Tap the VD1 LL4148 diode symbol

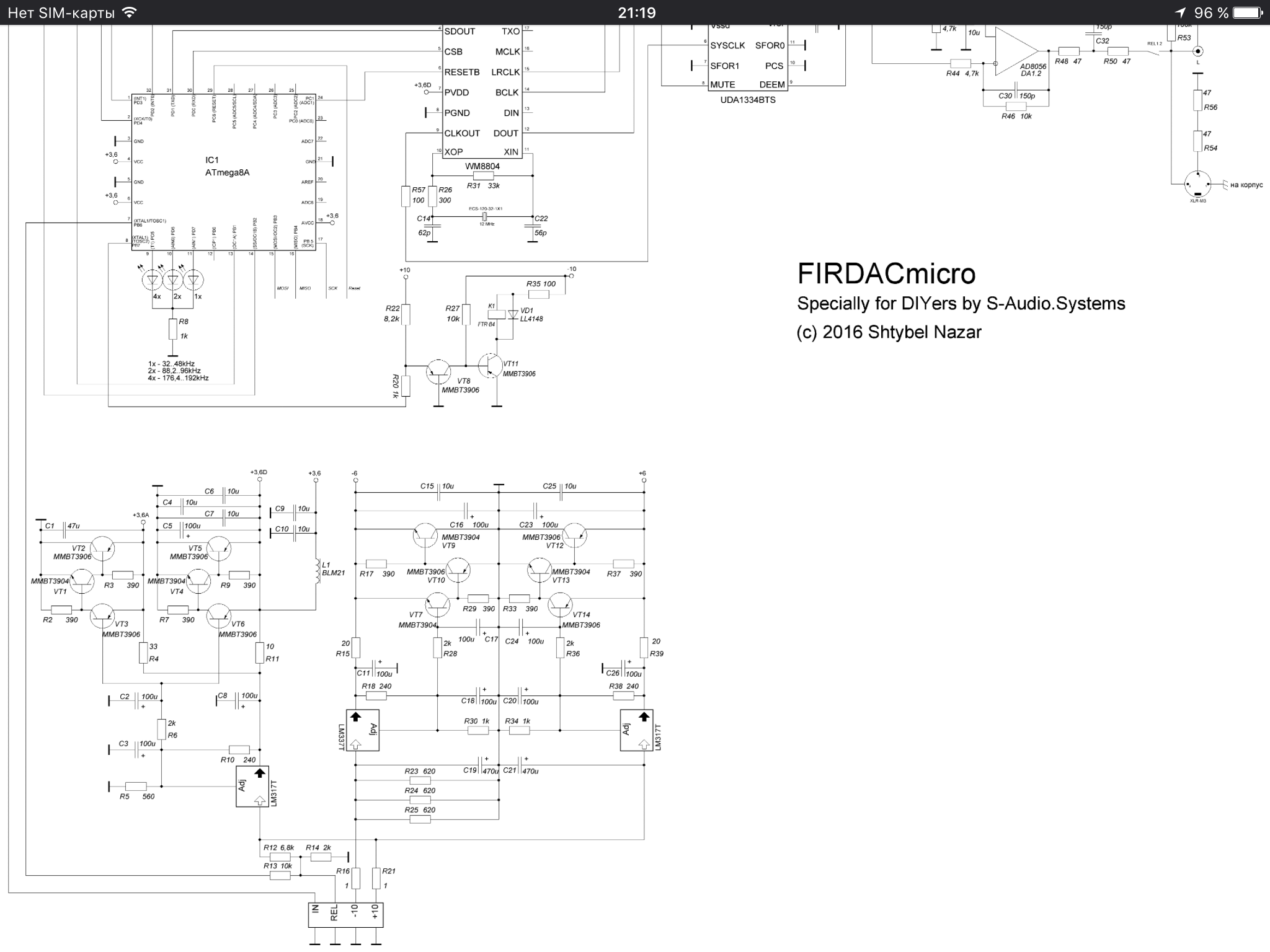coord(513,315)
